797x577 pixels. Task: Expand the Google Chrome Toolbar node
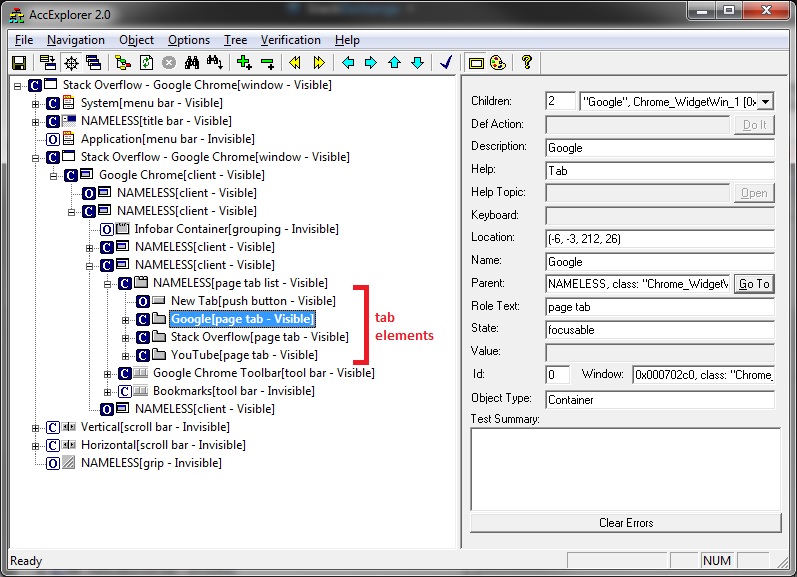pos(107,374)
